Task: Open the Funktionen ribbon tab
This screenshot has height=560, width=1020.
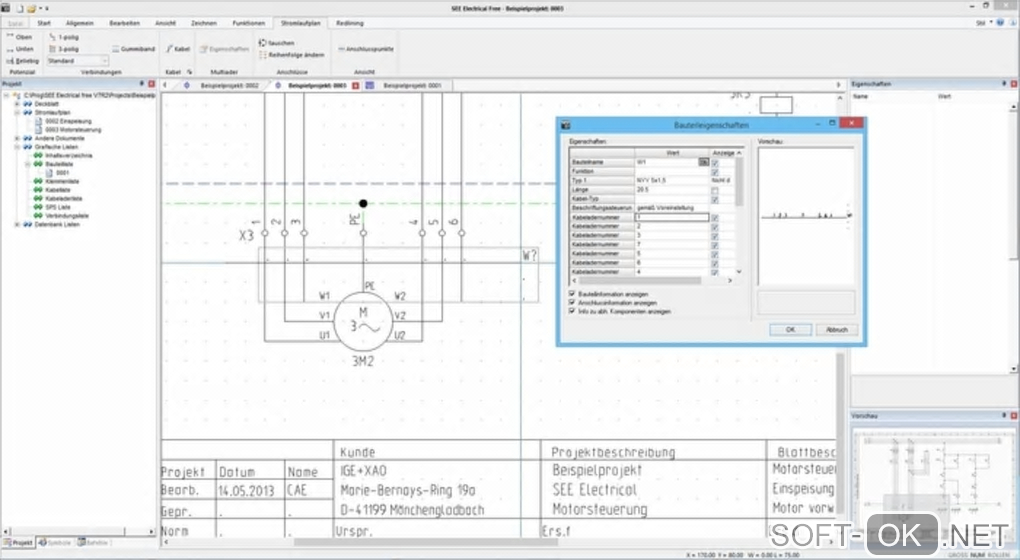Action: pos(248,23)
